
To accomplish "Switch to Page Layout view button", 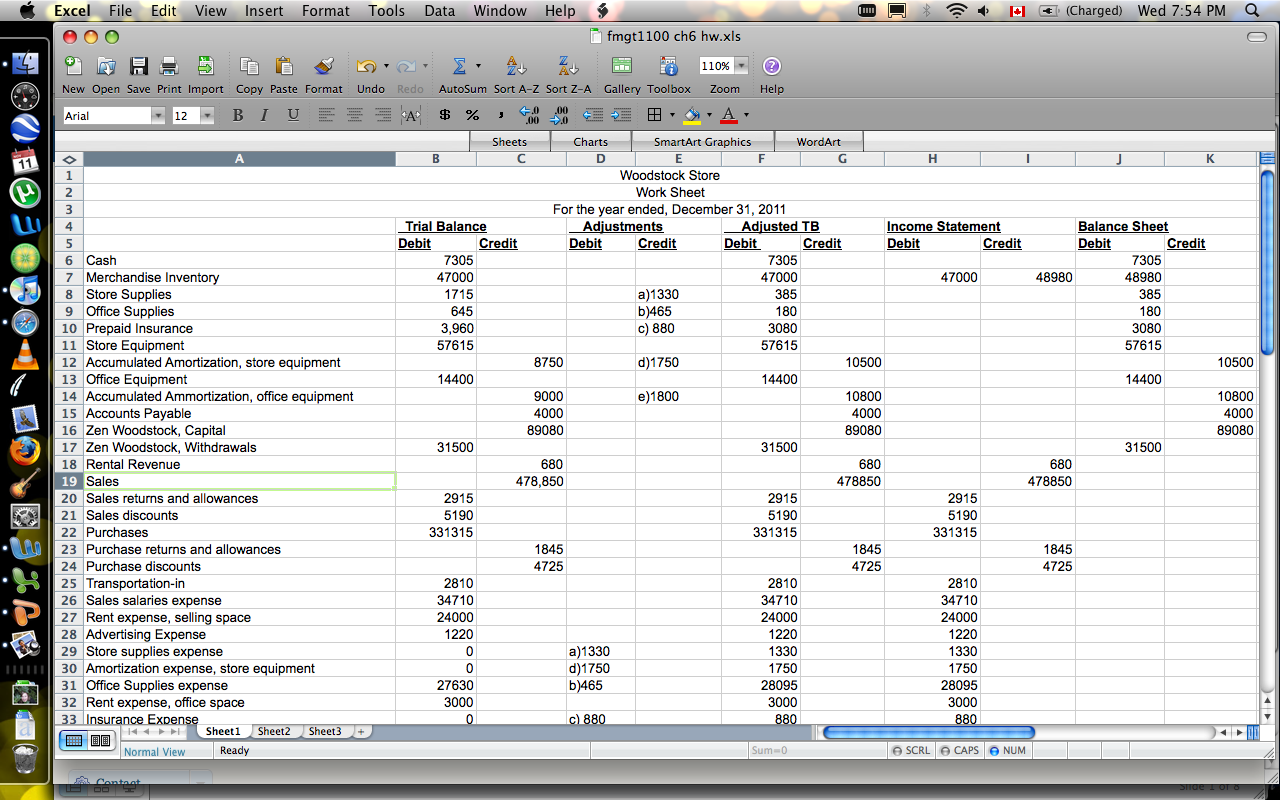I will tap(100, 741).
